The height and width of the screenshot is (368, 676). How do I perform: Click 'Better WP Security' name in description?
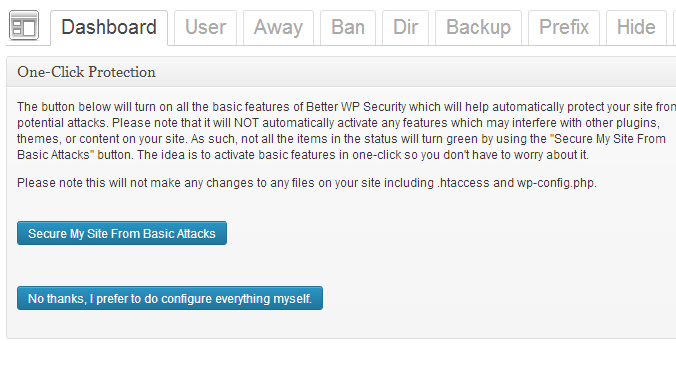[x=356, y=107]
